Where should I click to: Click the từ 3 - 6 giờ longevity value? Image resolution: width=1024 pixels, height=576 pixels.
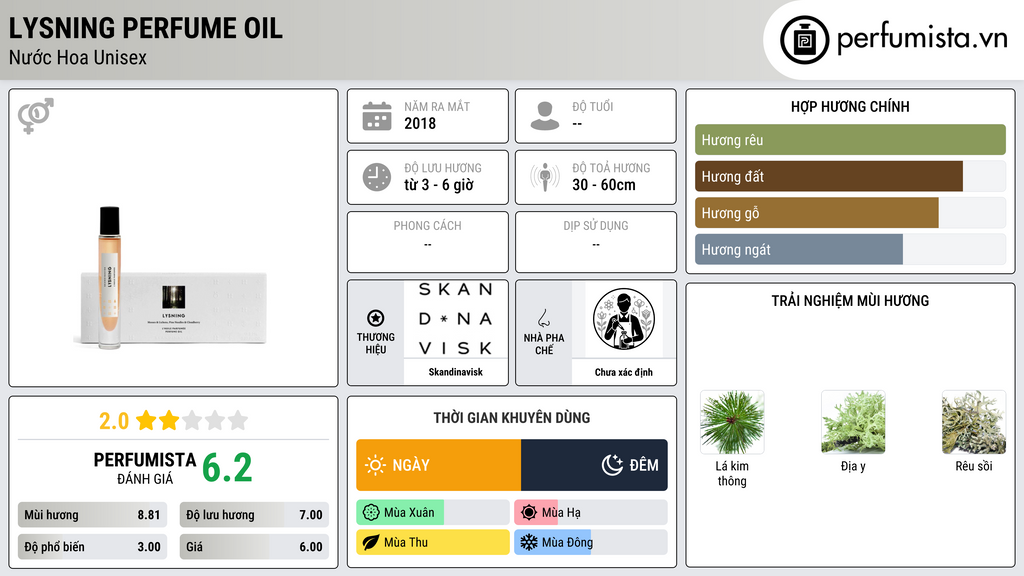(439, 185)
